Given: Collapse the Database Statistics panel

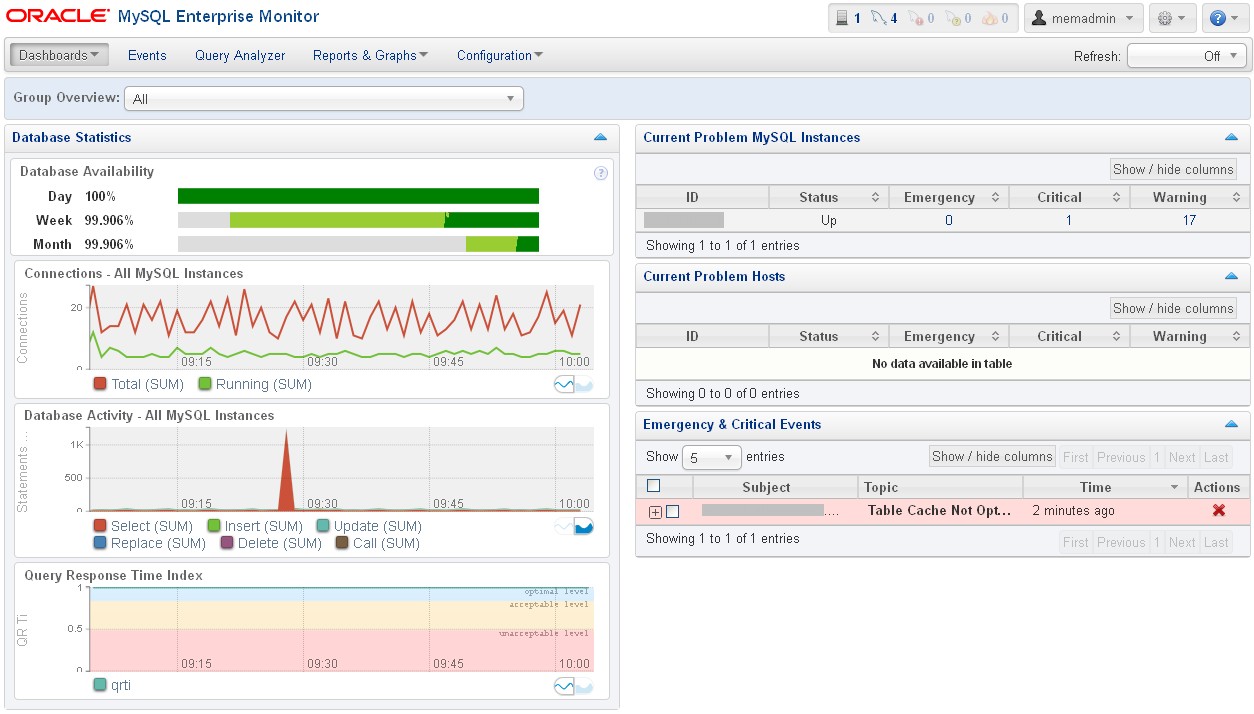Looking at the screenshot, I should coord(600,138).
